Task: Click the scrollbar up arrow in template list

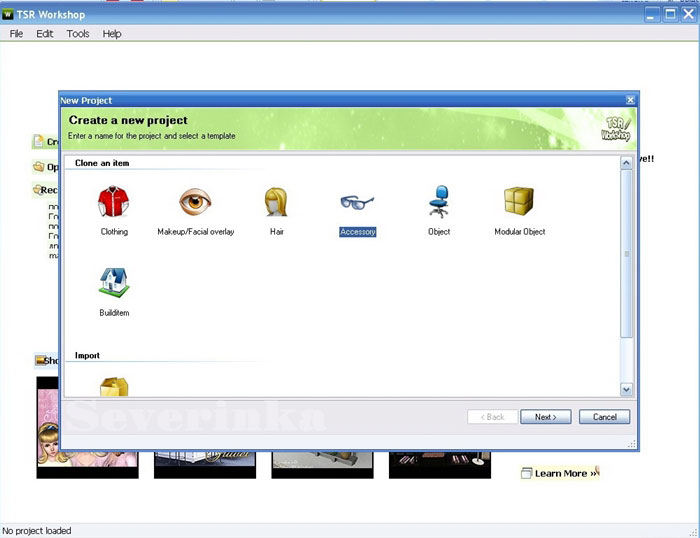Action: [627, 161]
